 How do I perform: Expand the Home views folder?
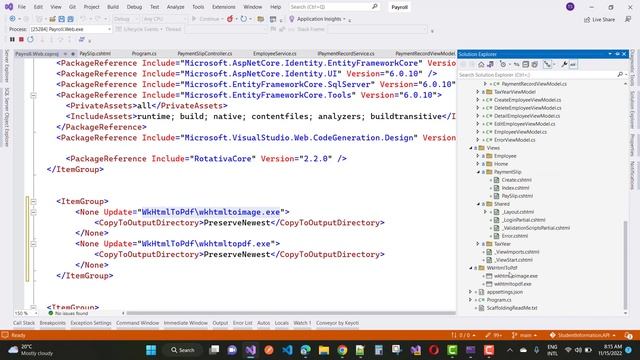(x=478, y=164)
